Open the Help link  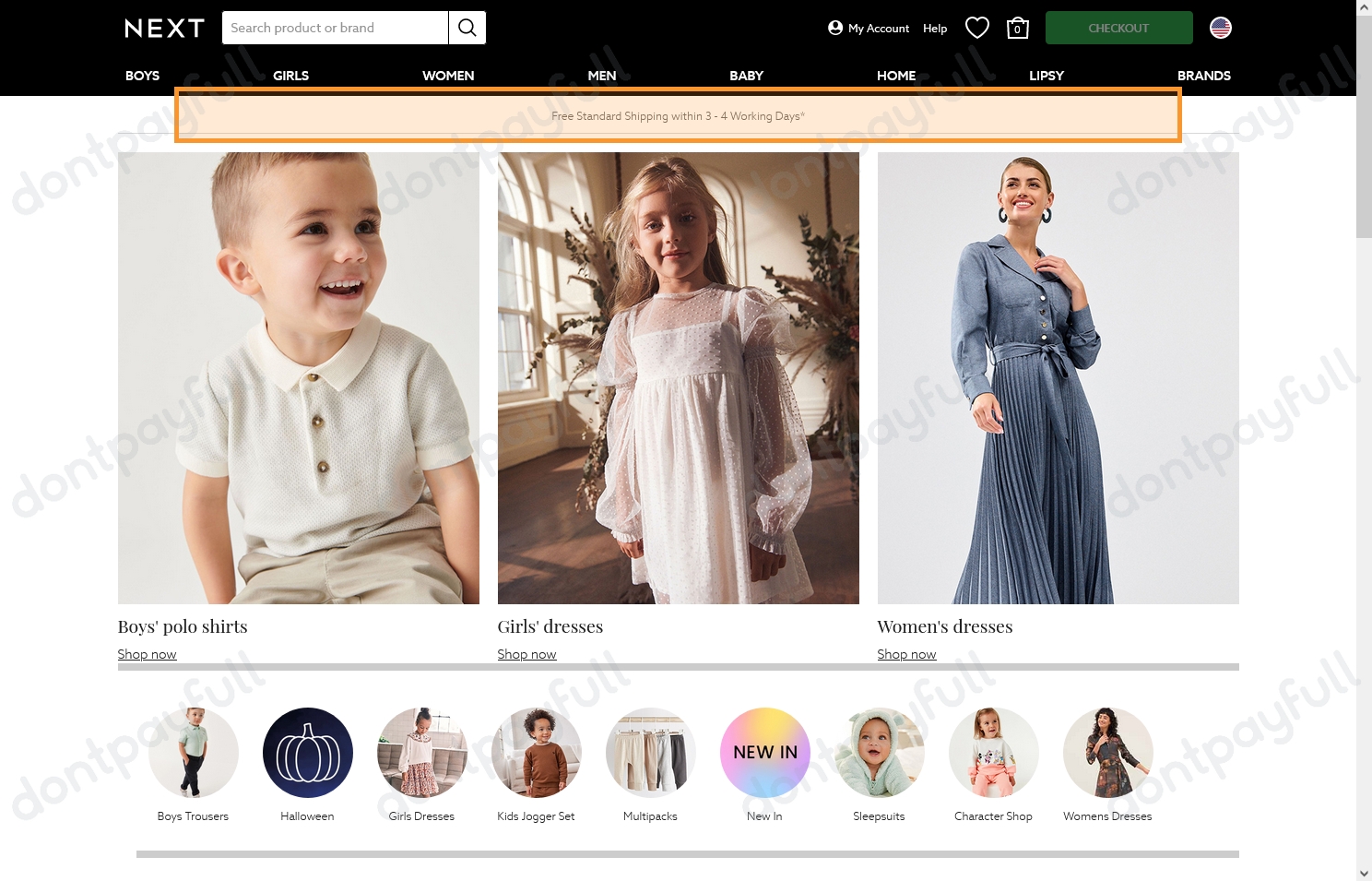[x=935, y=29]
